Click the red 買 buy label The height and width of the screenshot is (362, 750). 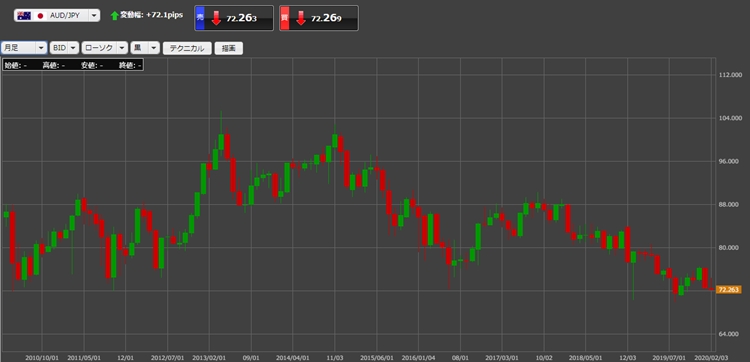[284, 18]
